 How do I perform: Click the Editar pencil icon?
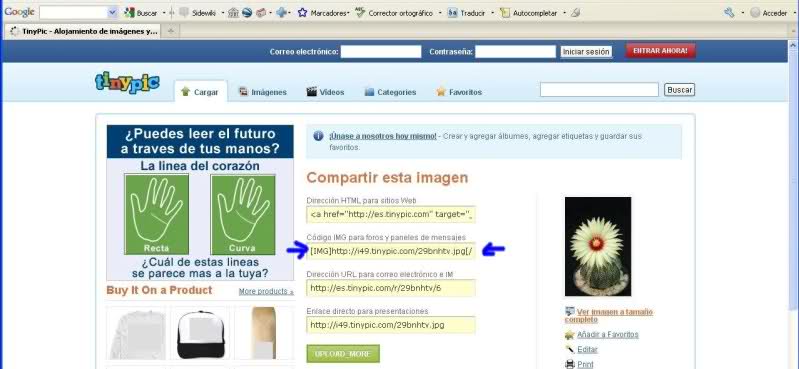(x=570, y=350)
